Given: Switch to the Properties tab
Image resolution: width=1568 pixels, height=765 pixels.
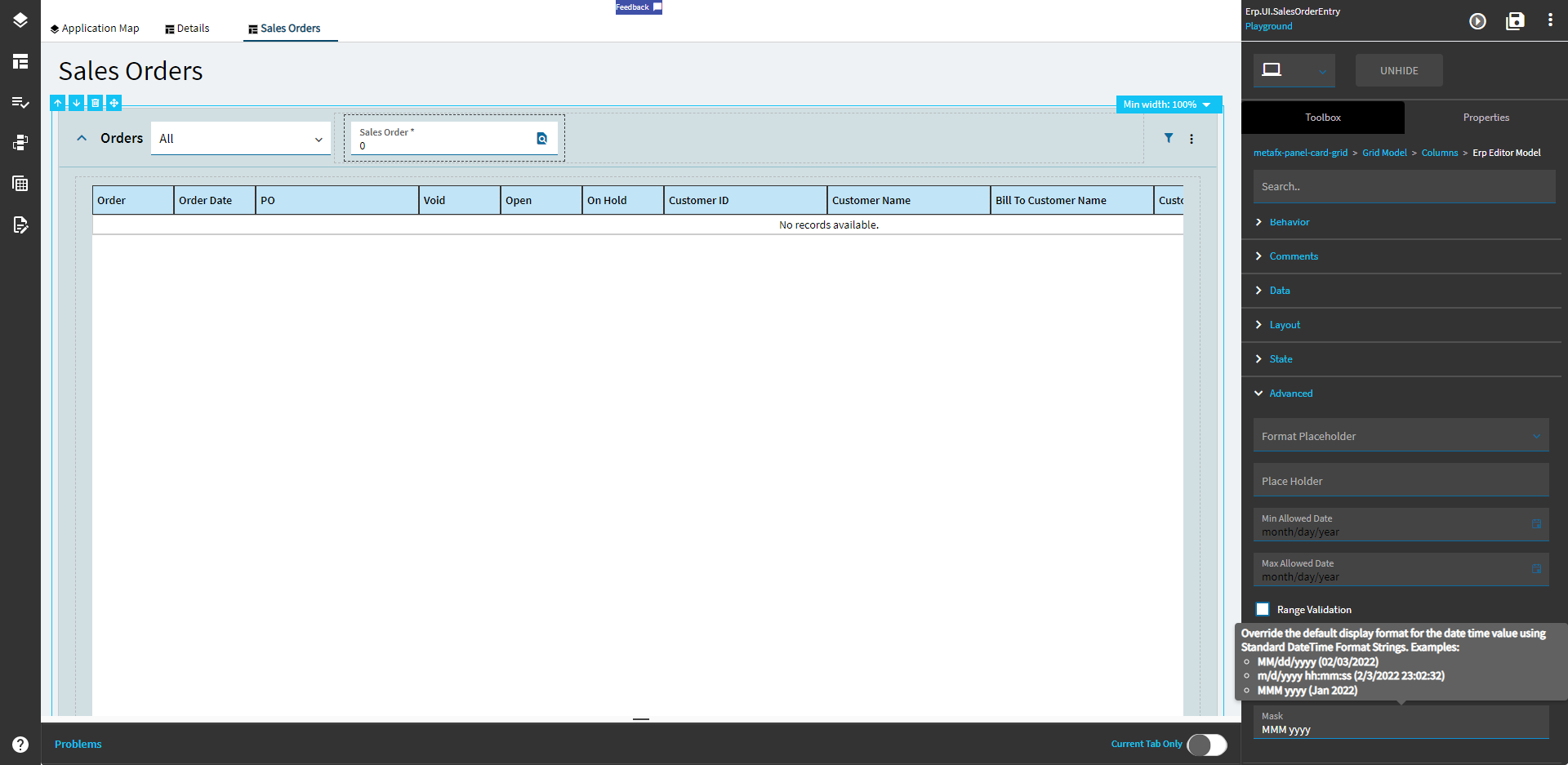Looking at the screenshot, I should click(x=1486, y=118).
